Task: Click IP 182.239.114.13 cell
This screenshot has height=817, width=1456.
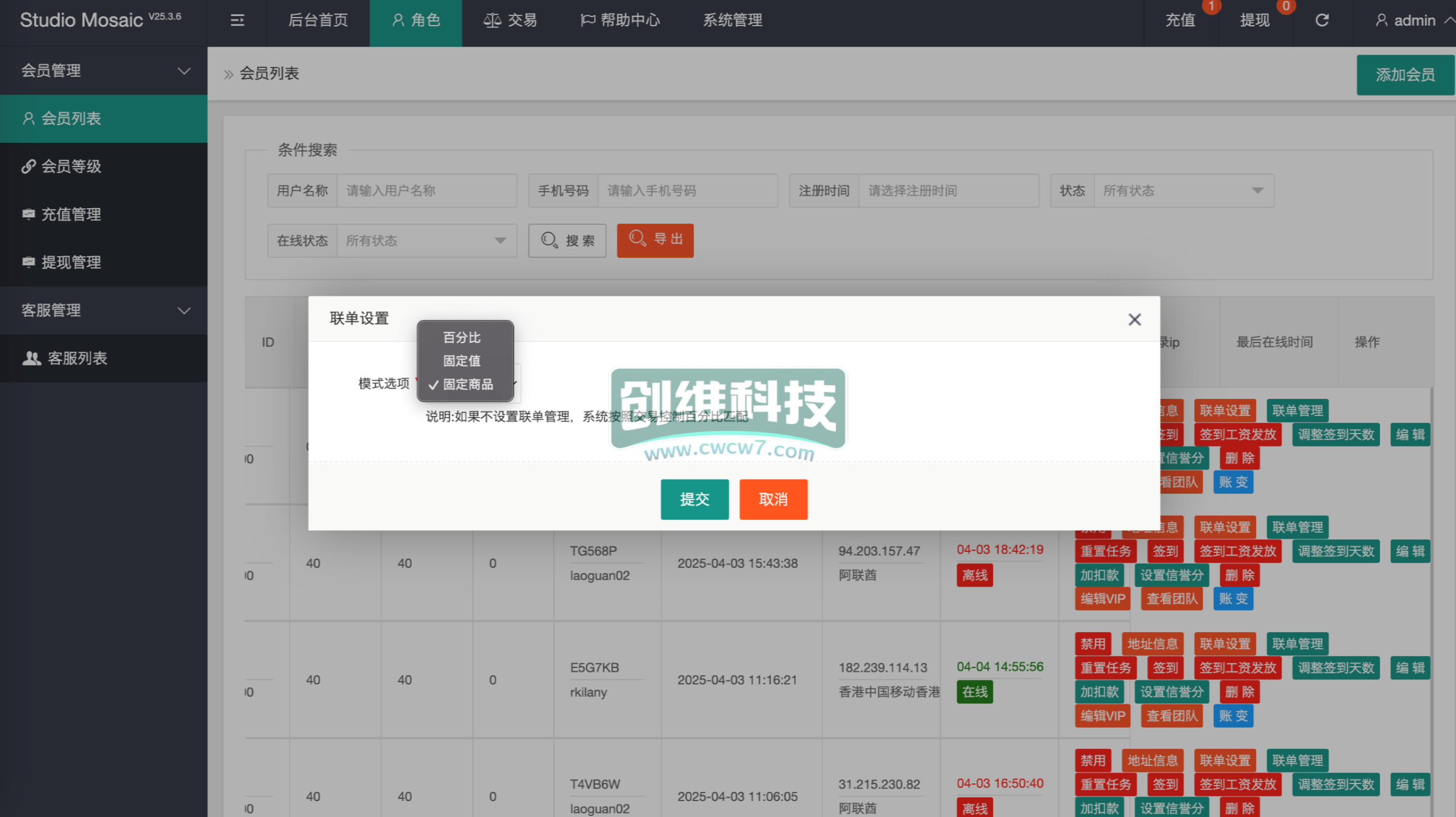Action: point(883,667)
